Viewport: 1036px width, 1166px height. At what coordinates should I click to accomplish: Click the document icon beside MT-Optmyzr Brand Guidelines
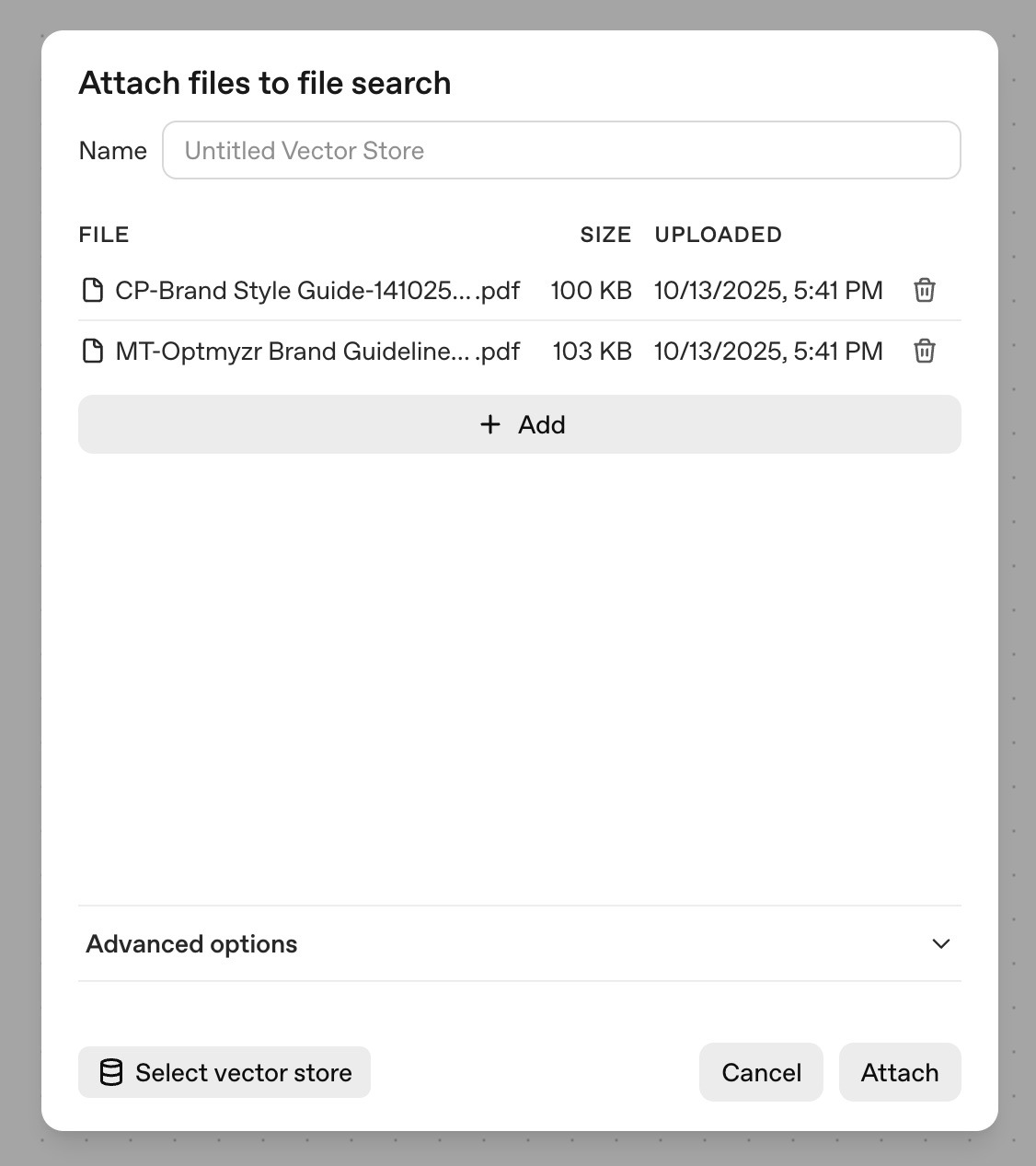(x=92, y=351)
